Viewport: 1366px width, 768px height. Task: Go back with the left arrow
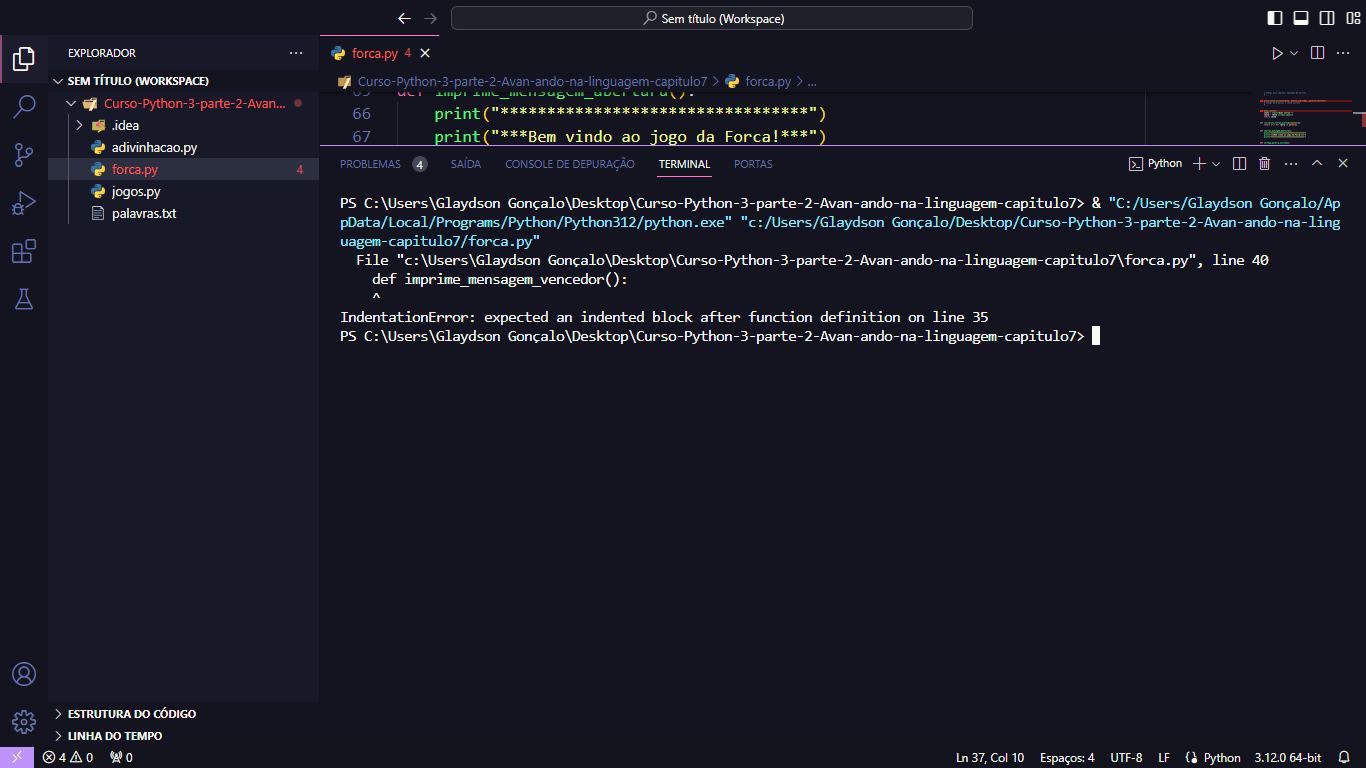[404, 18]
